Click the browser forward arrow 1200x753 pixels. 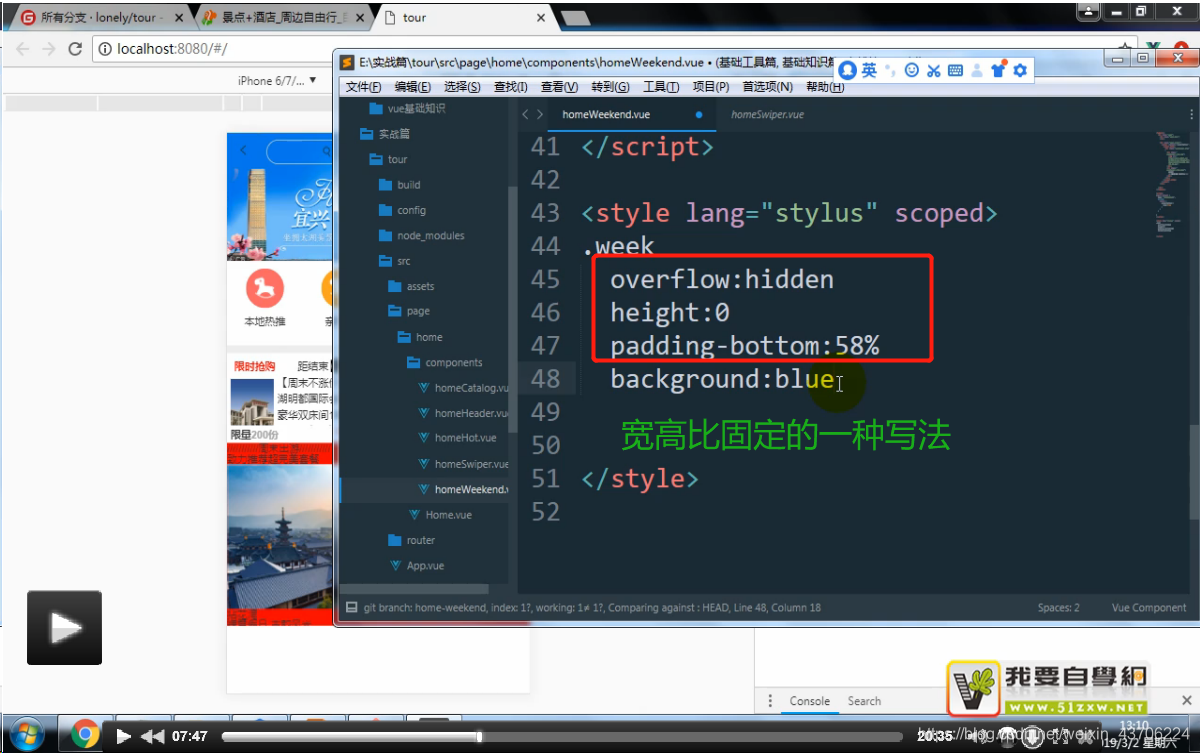48,48
